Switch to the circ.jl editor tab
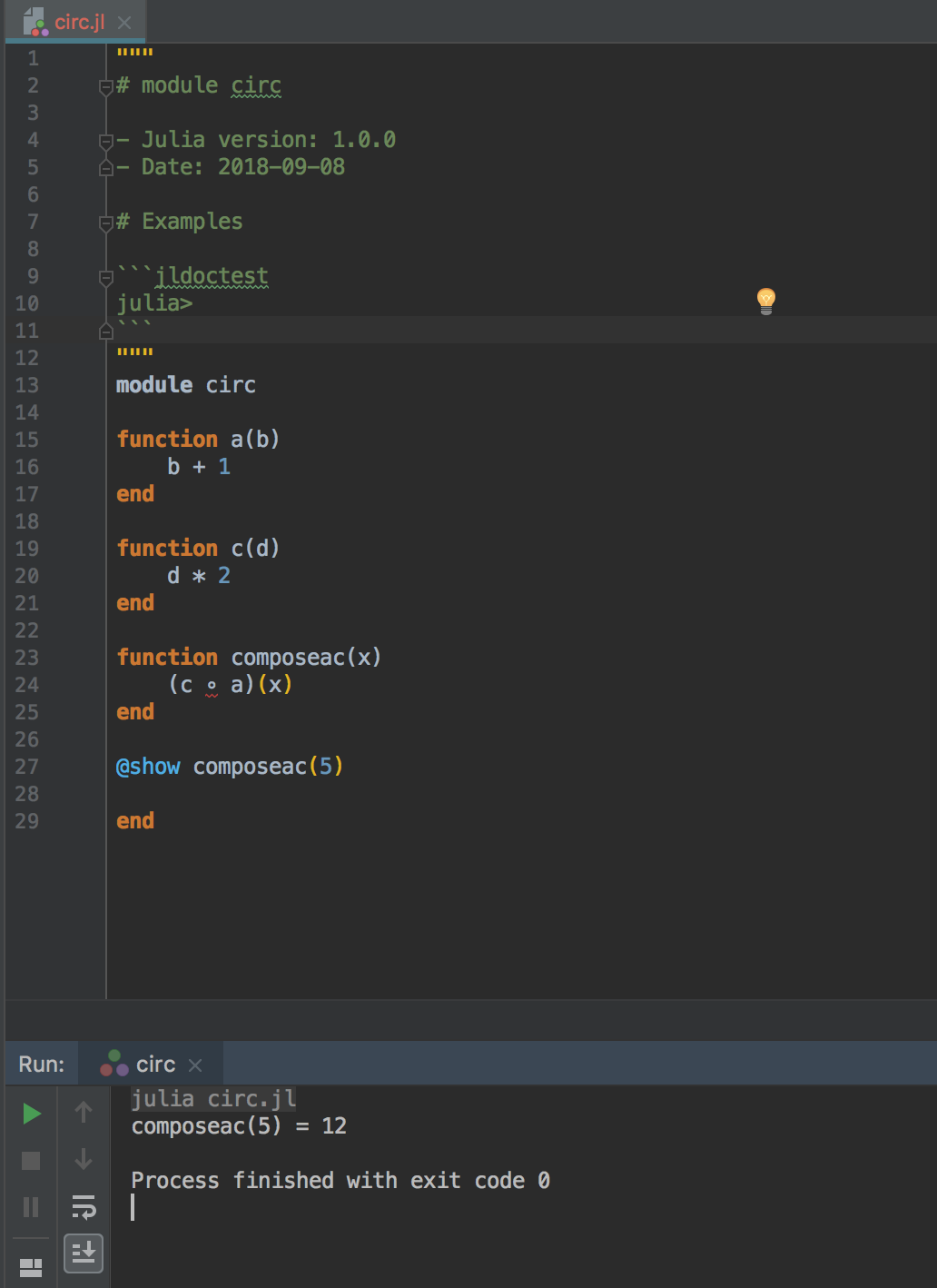 point(80,22)
